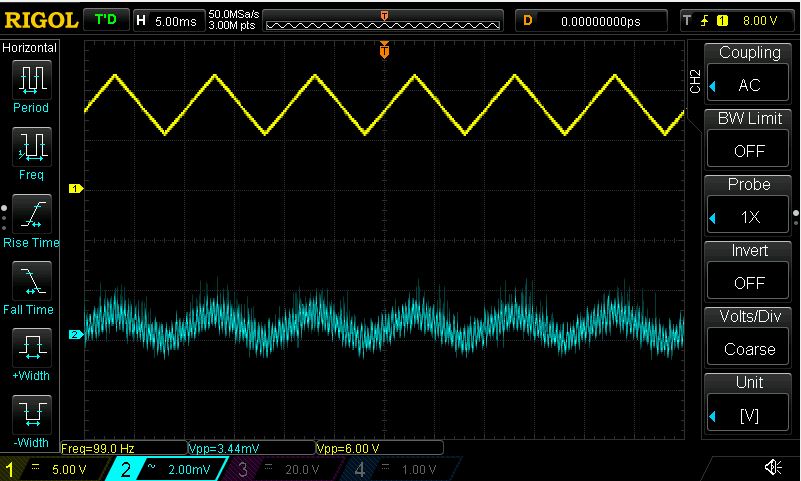
Task: Click the orange trigger position marker
Action: pos(384,50)
